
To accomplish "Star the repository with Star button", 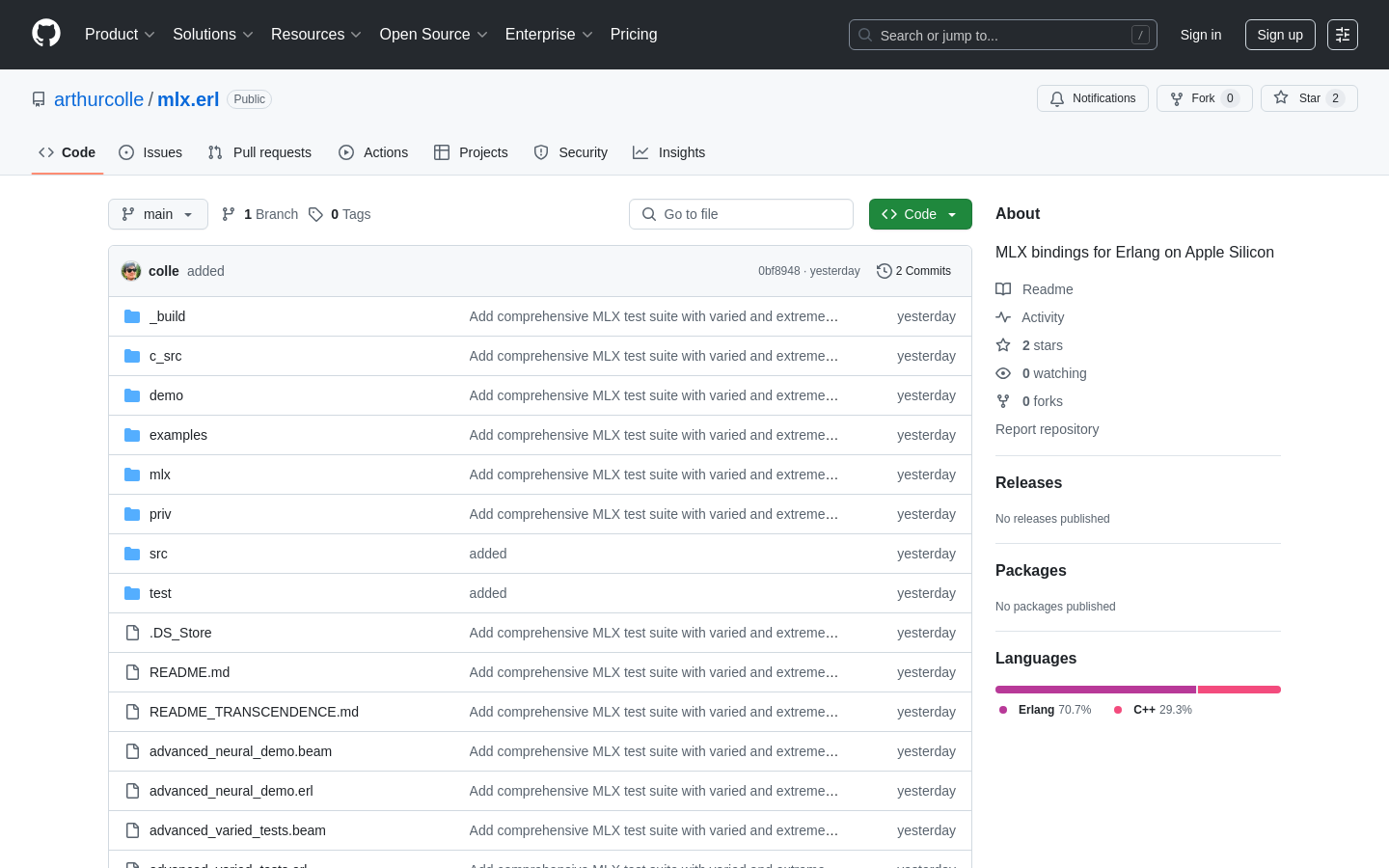I will tap(1309, 98).
